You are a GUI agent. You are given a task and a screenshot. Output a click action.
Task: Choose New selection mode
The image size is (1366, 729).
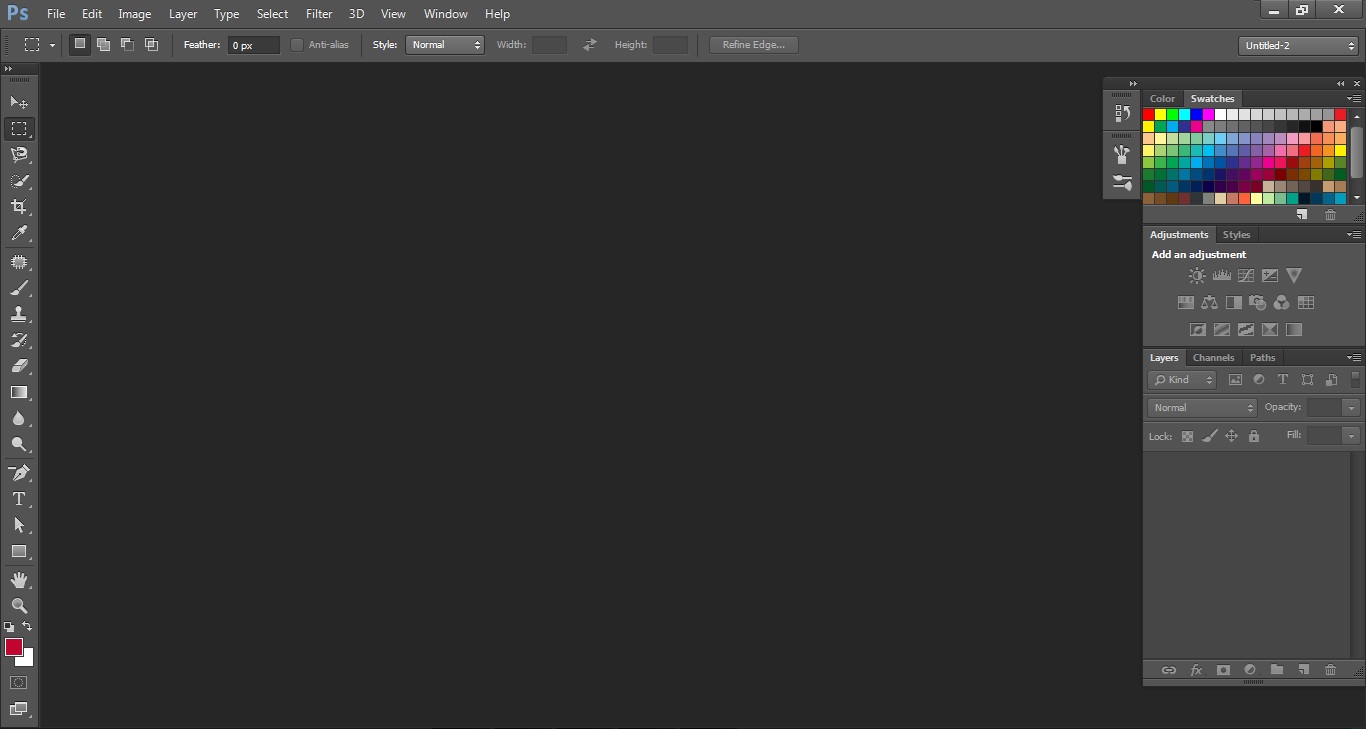pos(79,44)
